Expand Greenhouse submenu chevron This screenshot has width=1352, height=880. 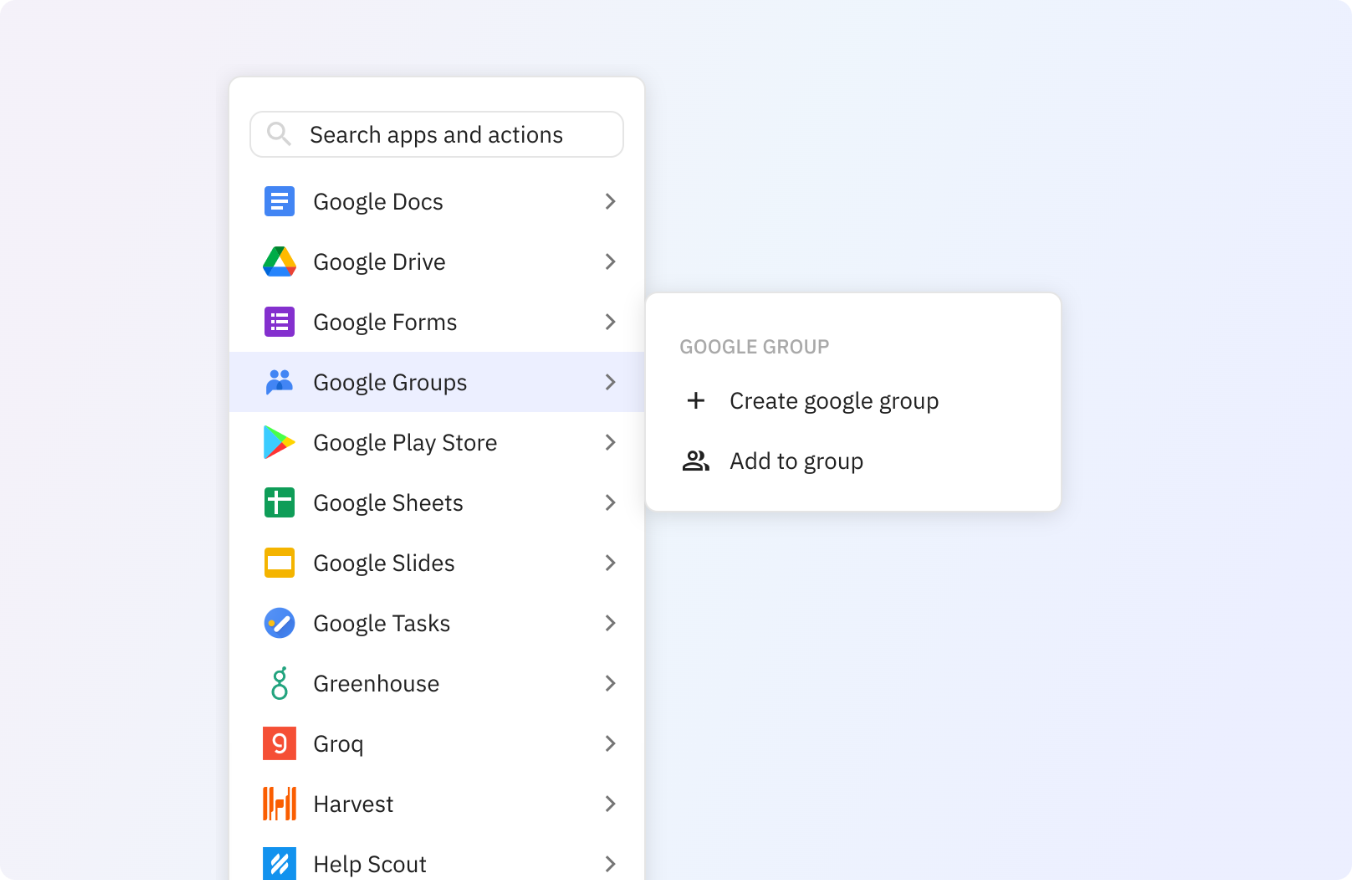pyautogui.click(x=610, y=683)
